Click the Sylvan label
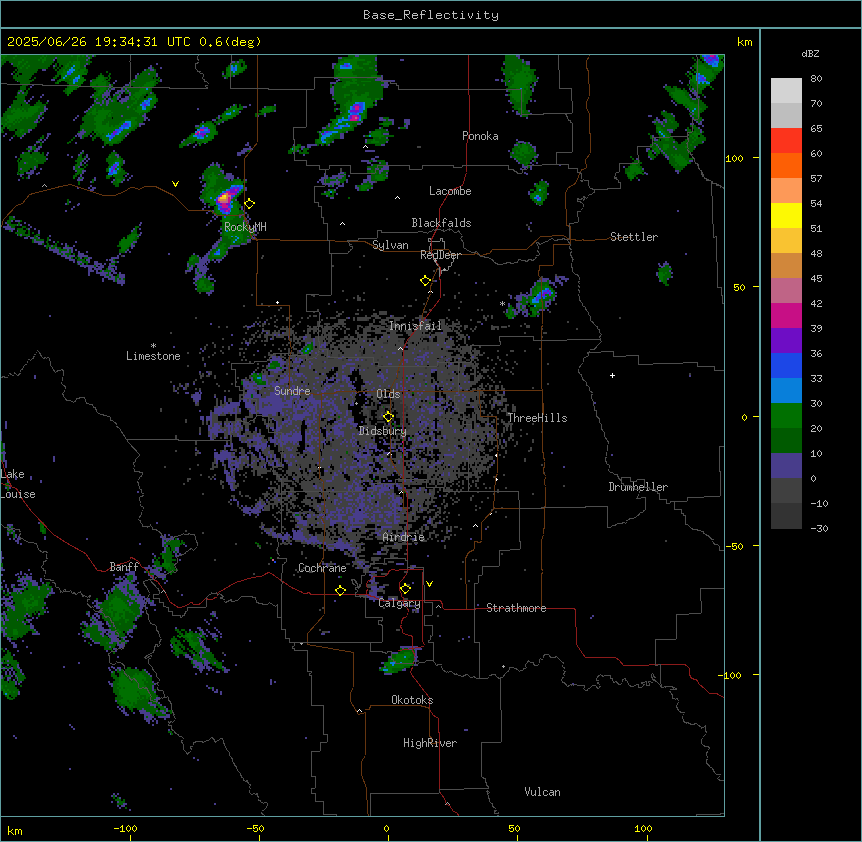This screenshot has height=842, width=862. 390,245
